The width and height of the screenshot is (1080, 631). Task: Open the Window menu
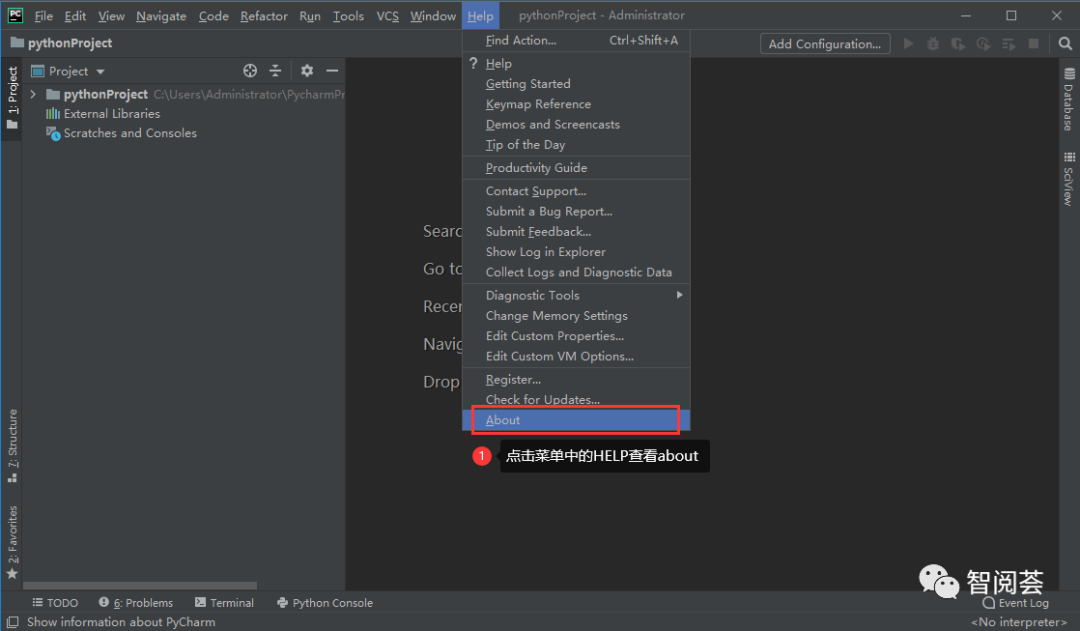click(433, 15)
